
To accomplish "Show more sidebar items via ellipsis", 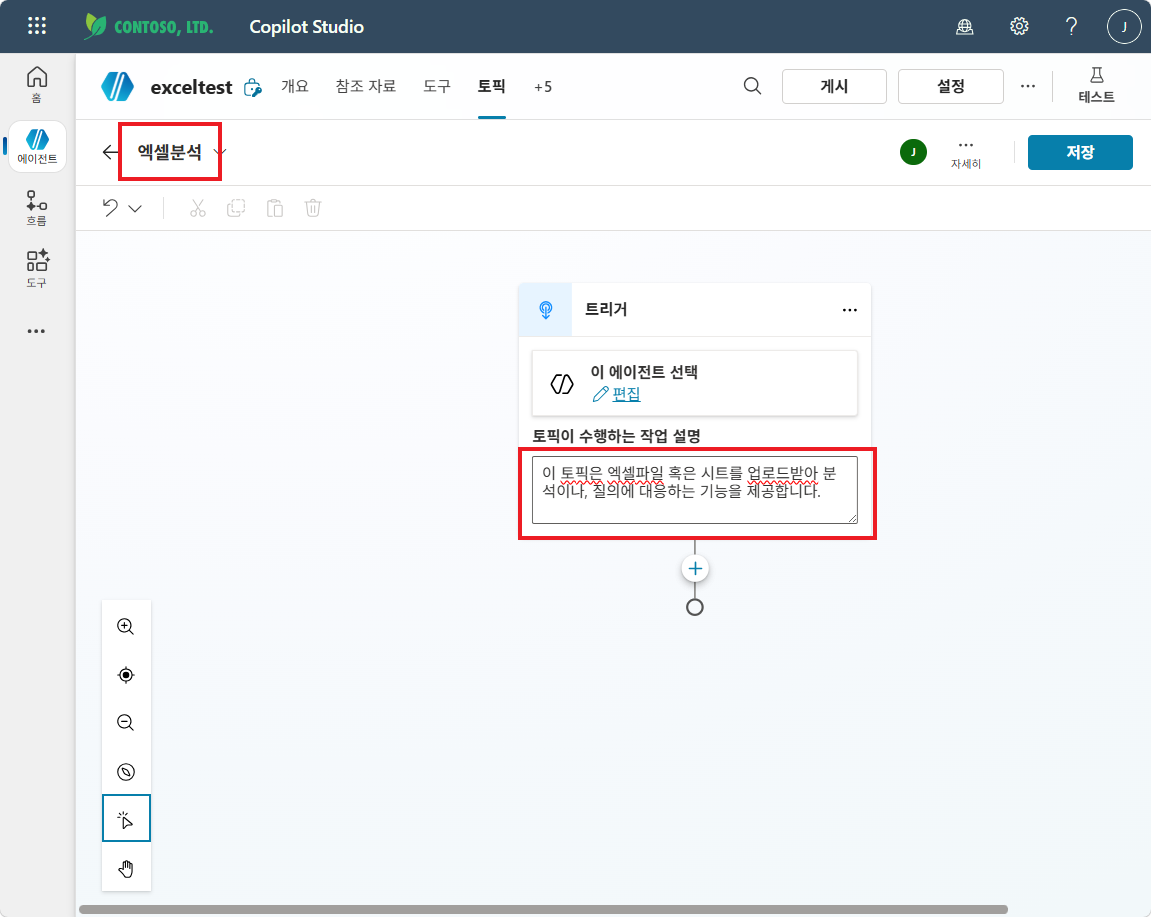I will [x=37, y=331].
